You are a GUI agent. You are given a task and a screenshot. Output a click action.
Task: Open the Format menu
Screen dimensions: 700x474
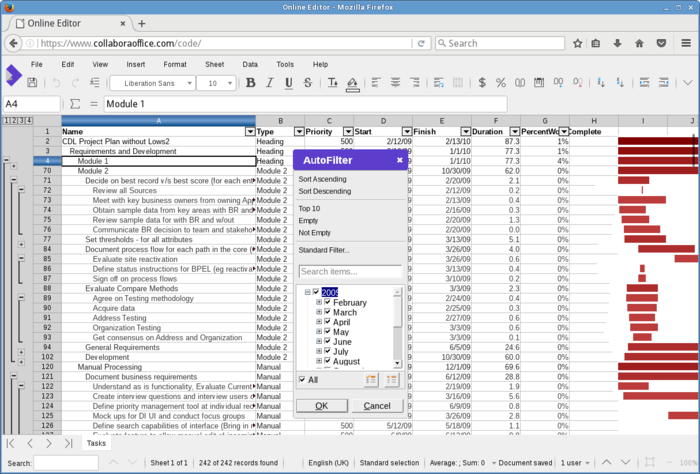pos(175,64)
